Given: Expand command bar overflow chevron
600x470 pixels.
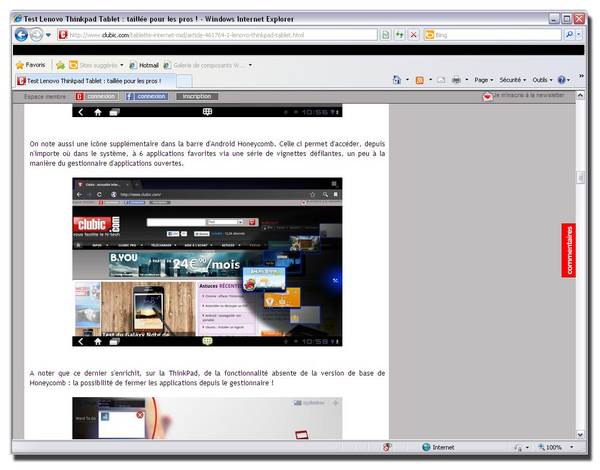Looking at the screenshot, I should click(x=581, y=76).
